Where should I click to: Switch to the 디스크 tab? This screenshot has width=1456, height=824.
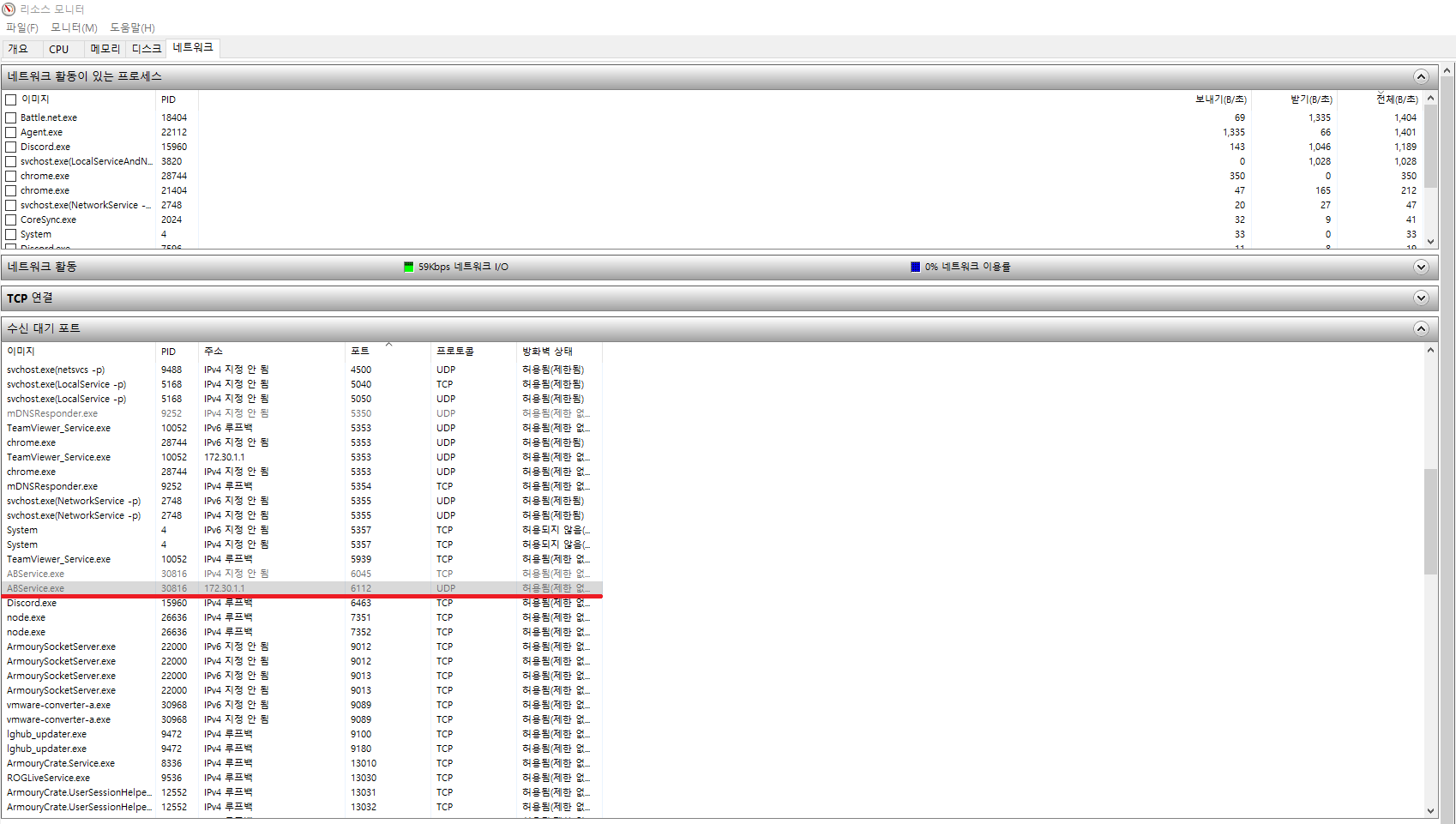147,49
